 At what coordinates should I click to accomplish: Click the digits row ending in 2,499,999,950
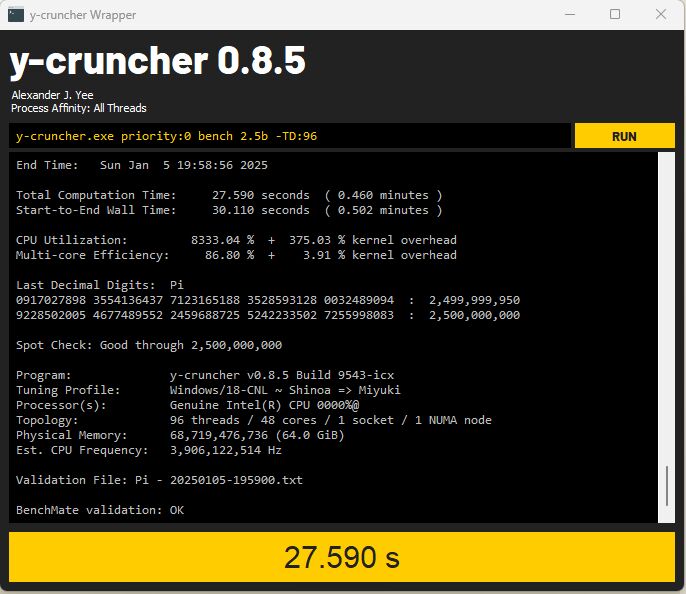coord(268,300)
